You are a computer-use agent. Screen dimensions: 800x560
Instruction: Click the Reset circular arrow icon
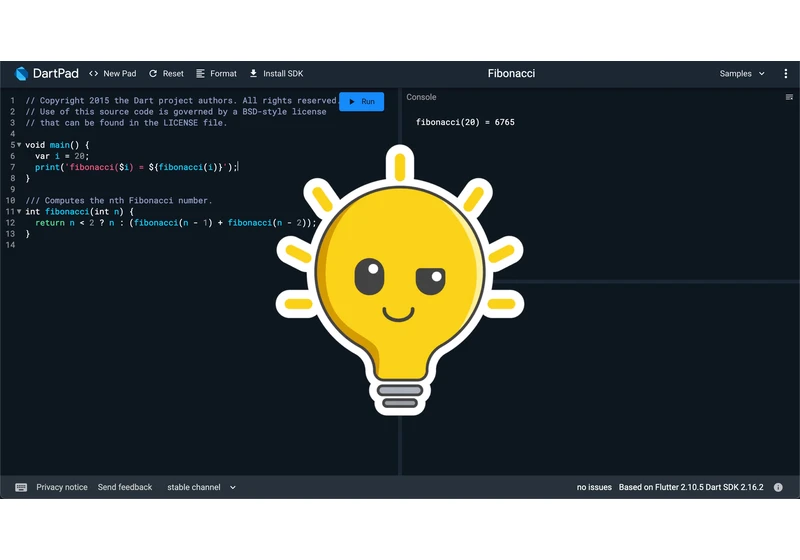[153, 73]
